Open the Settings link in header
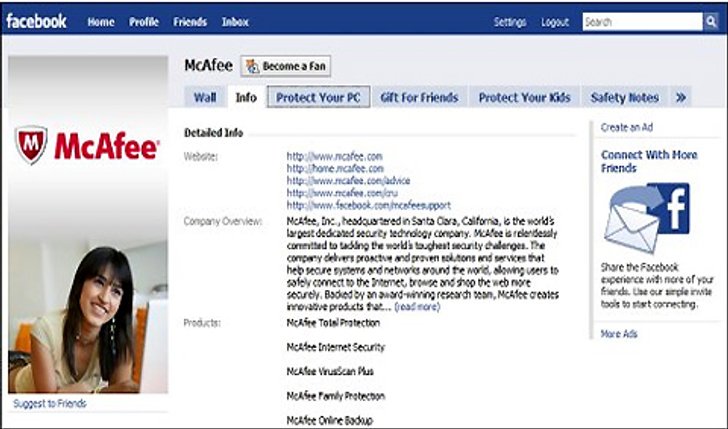The width and height of the screenshot is (728, 429). tap(510, 22)
